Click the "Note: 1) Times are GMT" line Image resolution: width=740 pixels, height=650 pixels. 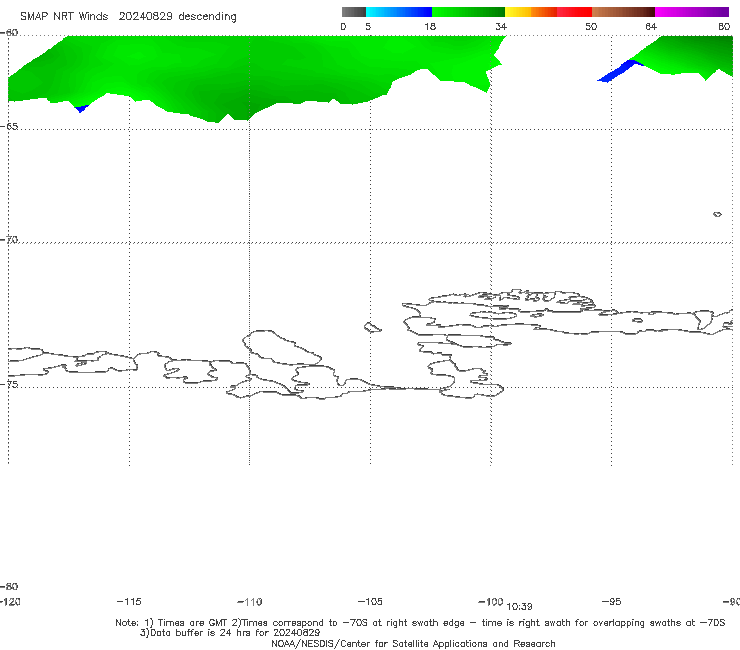(x=420, y=623)
